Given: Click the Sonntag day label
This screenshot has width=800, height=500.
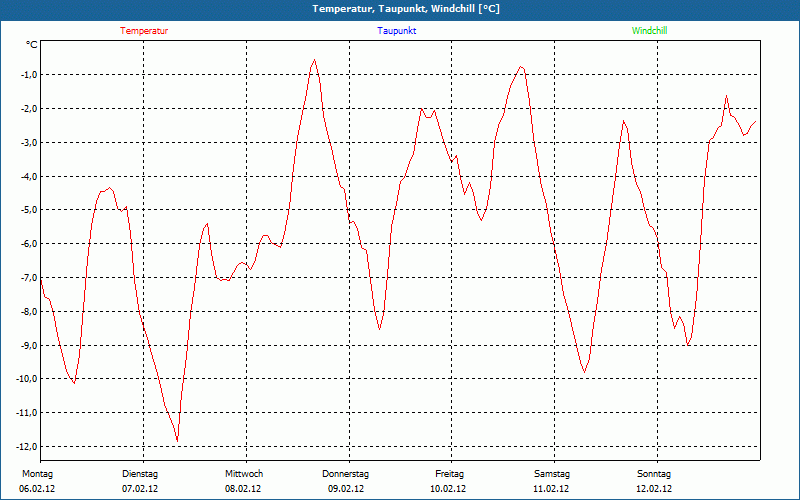Looking at the screenshot, I should pos(654,474).
